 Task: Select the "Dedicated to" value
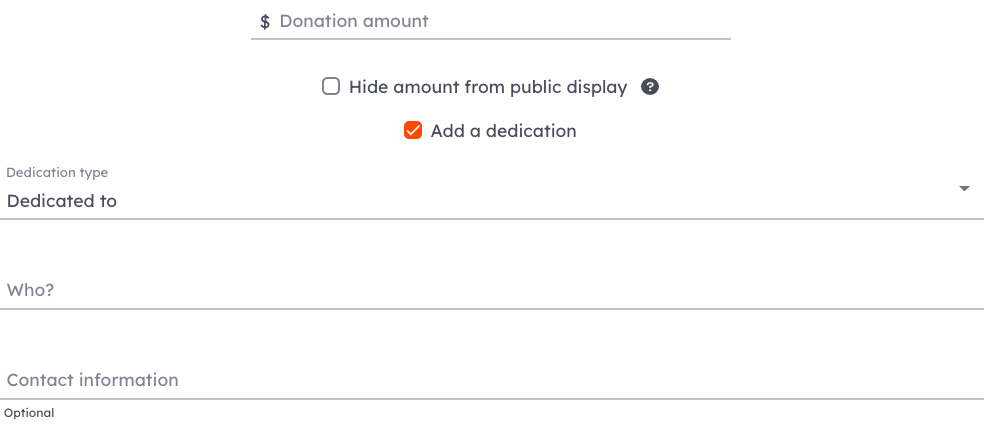(62, 201)
